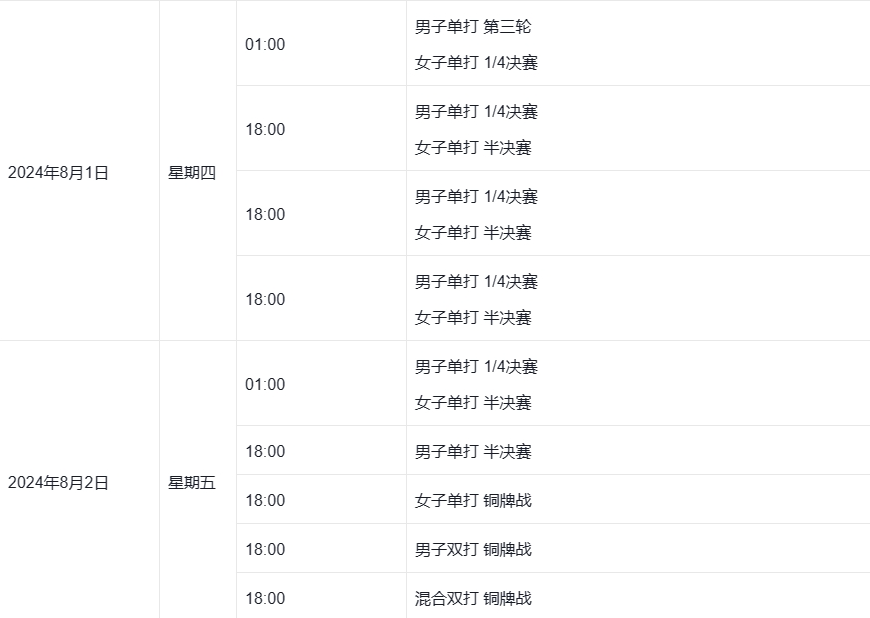Select Thursday's first 18:00 time cell
The width and height of the screenshot is (870, 618).
[265, 129]
